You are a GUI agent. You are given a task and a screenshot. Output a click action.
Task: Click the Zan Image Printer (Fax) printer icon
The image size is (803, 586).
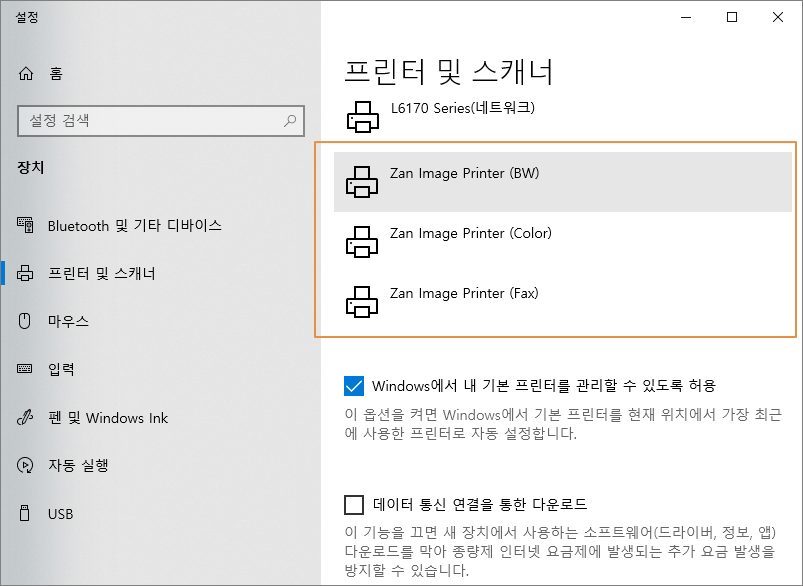click(362, 302)
